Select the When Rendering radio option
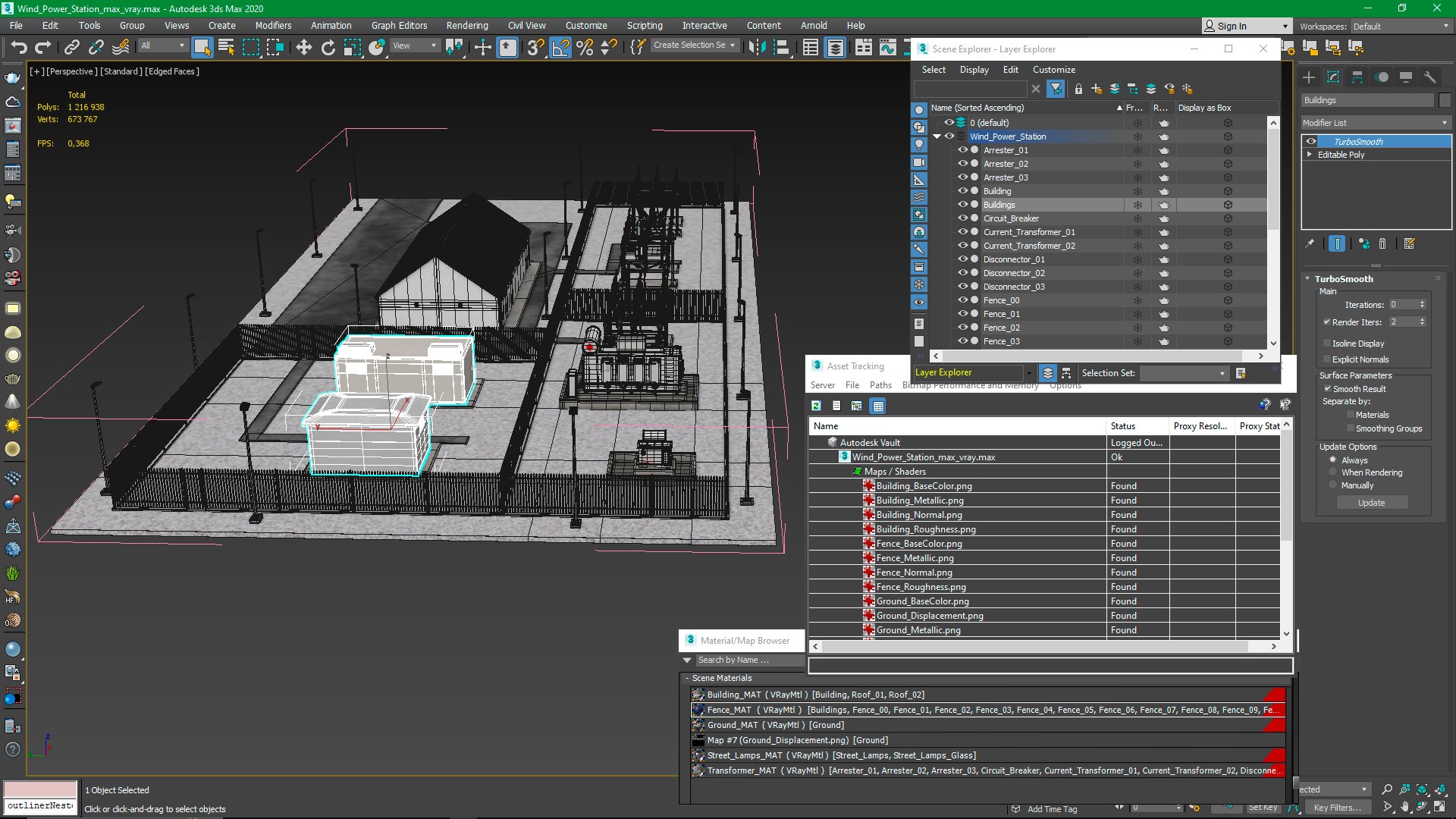Image resolution: width=1456 pixels, height=819 pixels. click(1332, 472)
